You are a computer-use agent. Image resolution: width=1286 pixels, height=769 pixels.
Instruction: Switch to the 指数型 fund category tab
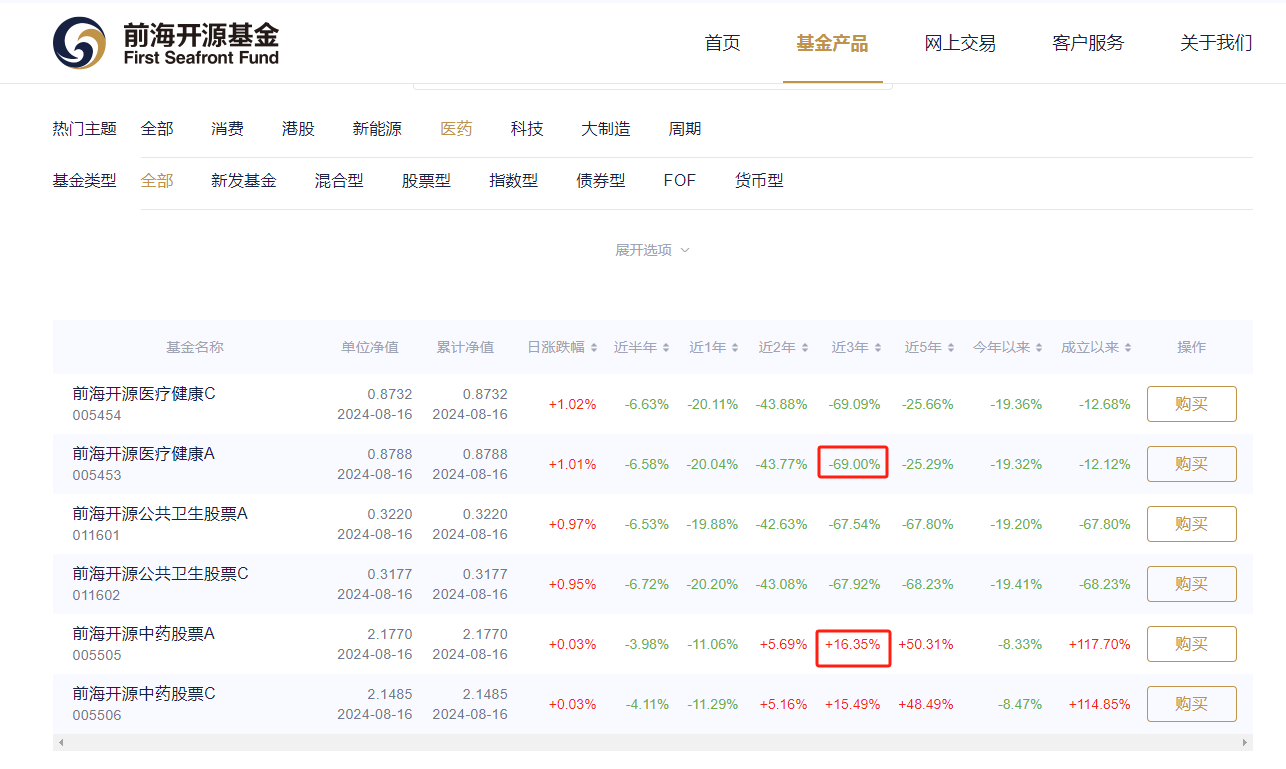pos(514,180)
